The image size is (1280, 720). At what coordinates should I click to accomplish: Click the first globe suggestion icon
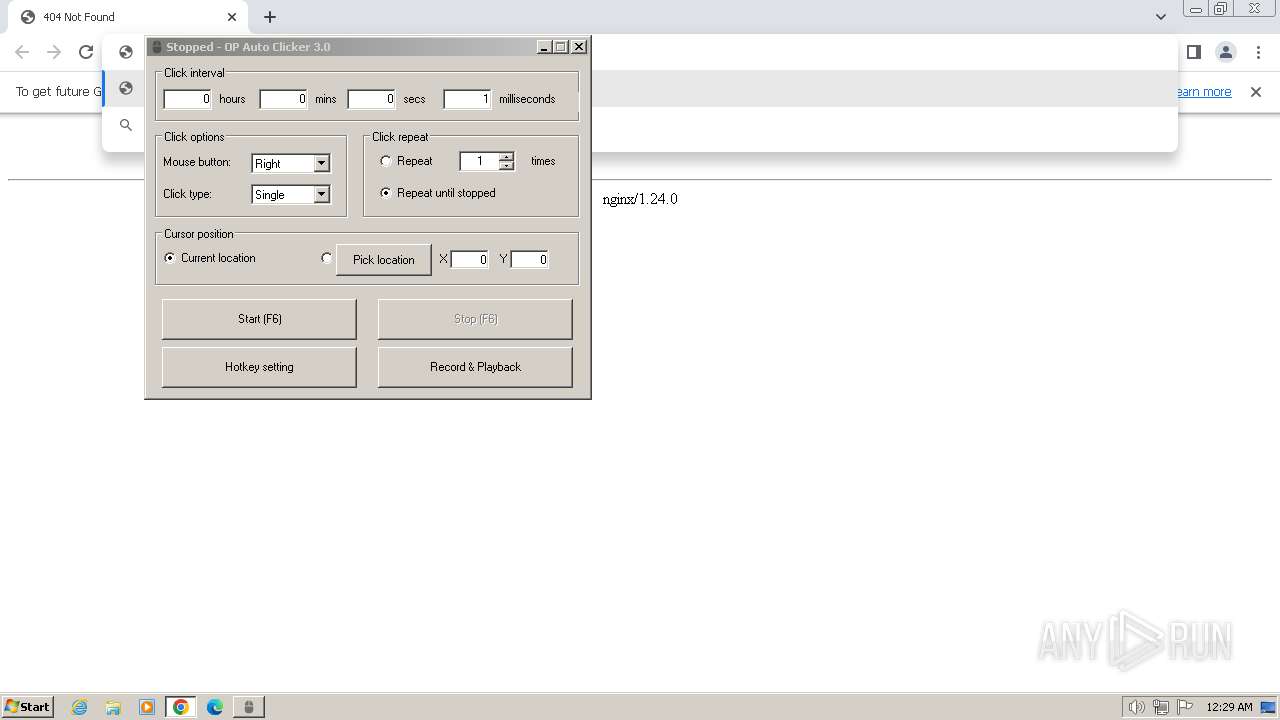pyautogui.click(x=126, y=52)
